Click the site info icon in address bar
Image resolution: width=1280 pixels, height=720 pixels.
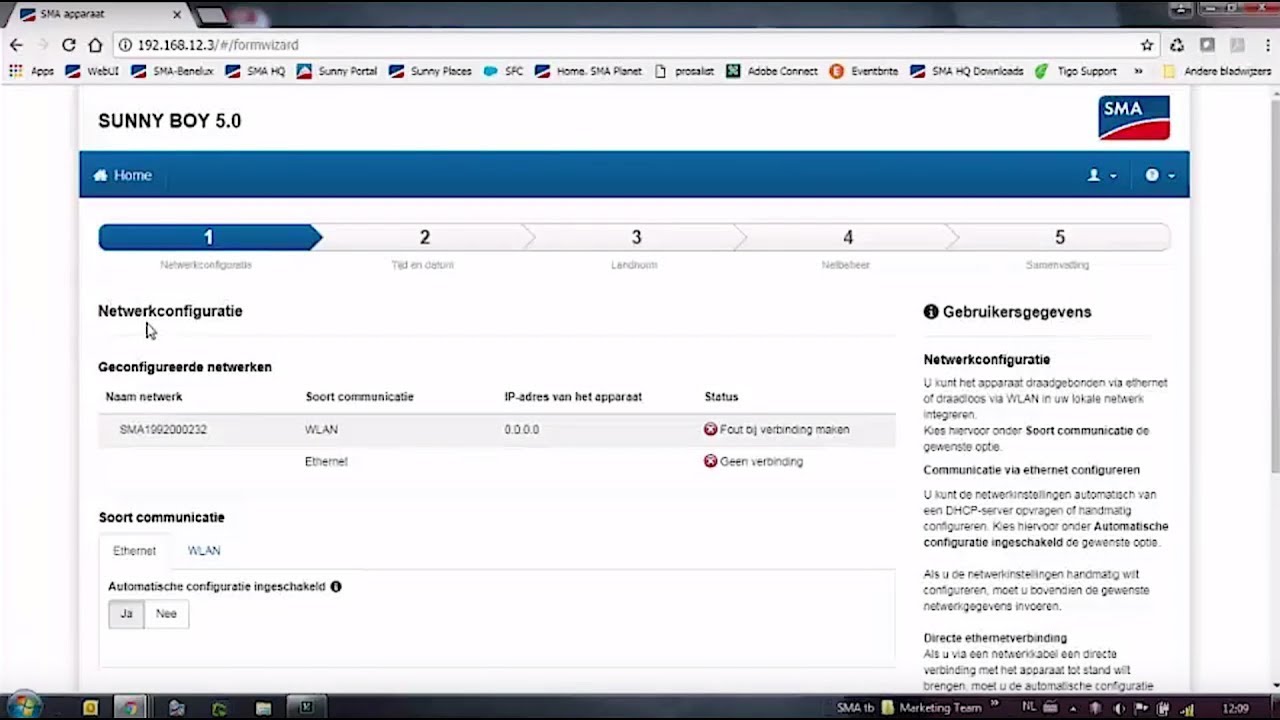(x=125, y=45)
